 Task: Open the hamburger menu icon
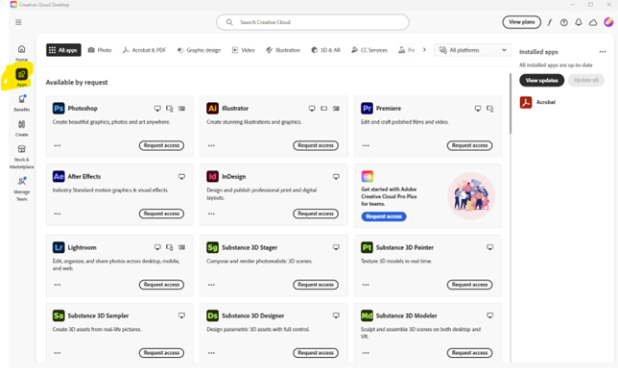(19, 22)
